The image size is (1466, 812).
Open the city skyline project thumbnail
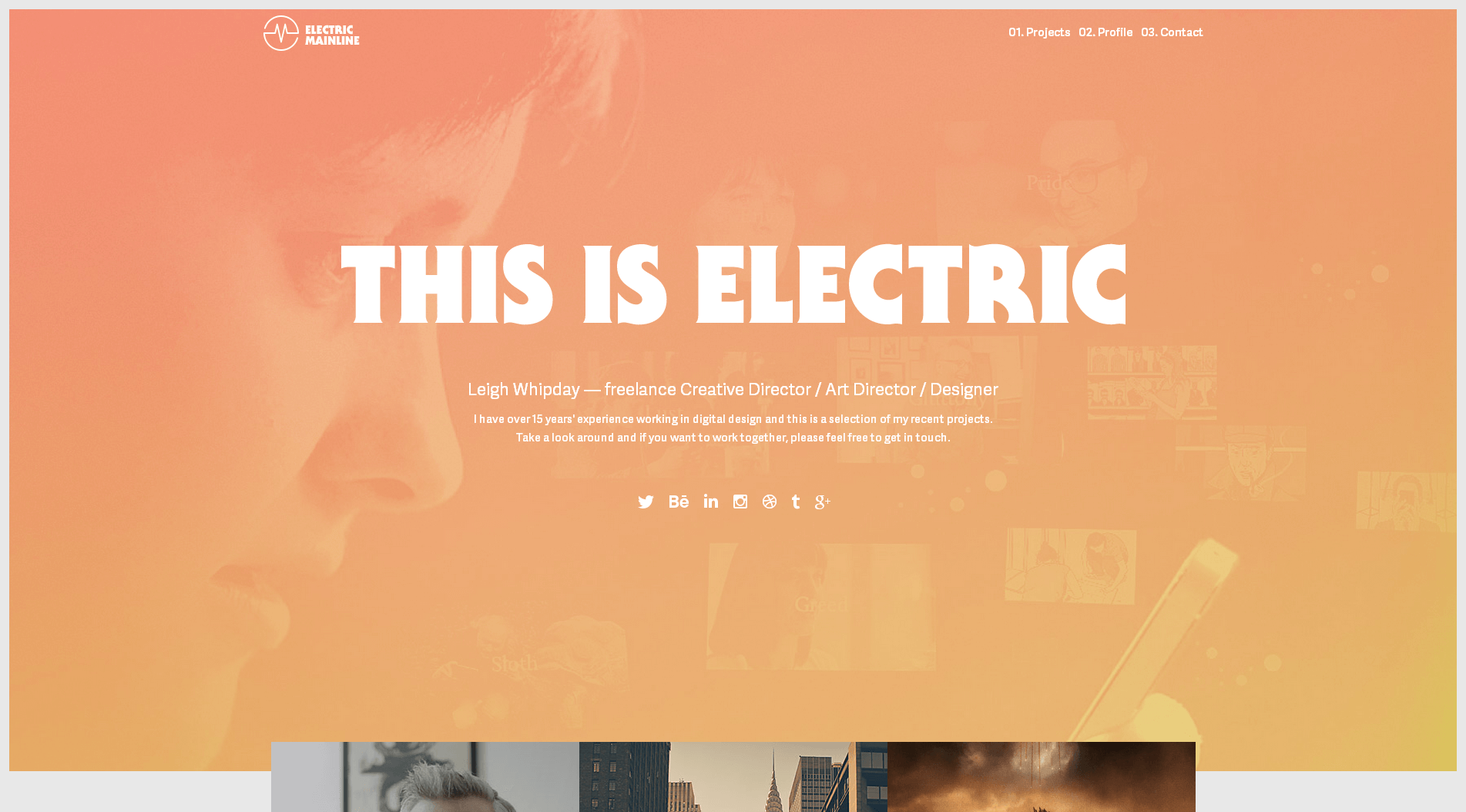(x=733, y=777)
